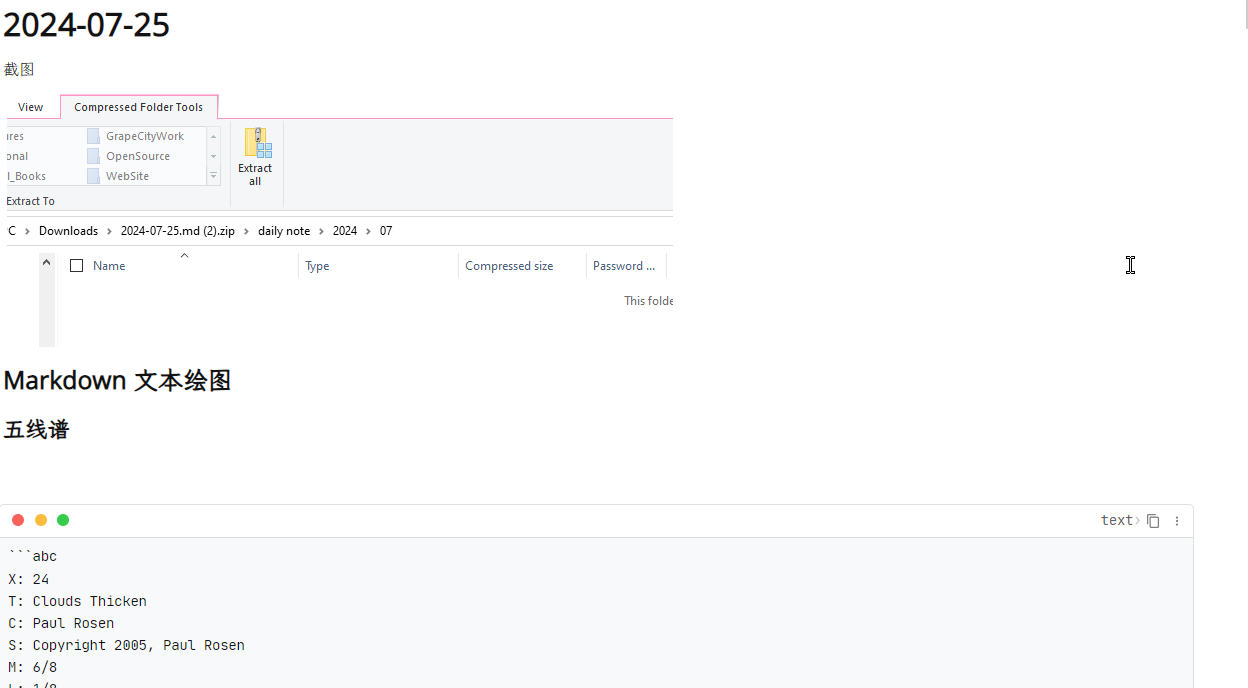Viewport: 1248px width, 688px height.
Task: Click the Extract To gallery down arrow
Action: 213,156
